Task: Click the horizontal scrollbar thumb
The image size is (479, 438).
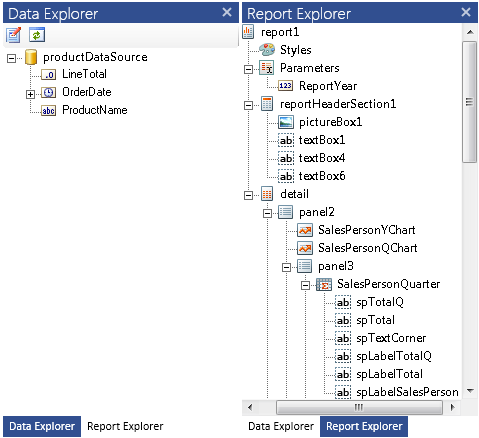Action: pyautogui.click(x=359, y=407)
